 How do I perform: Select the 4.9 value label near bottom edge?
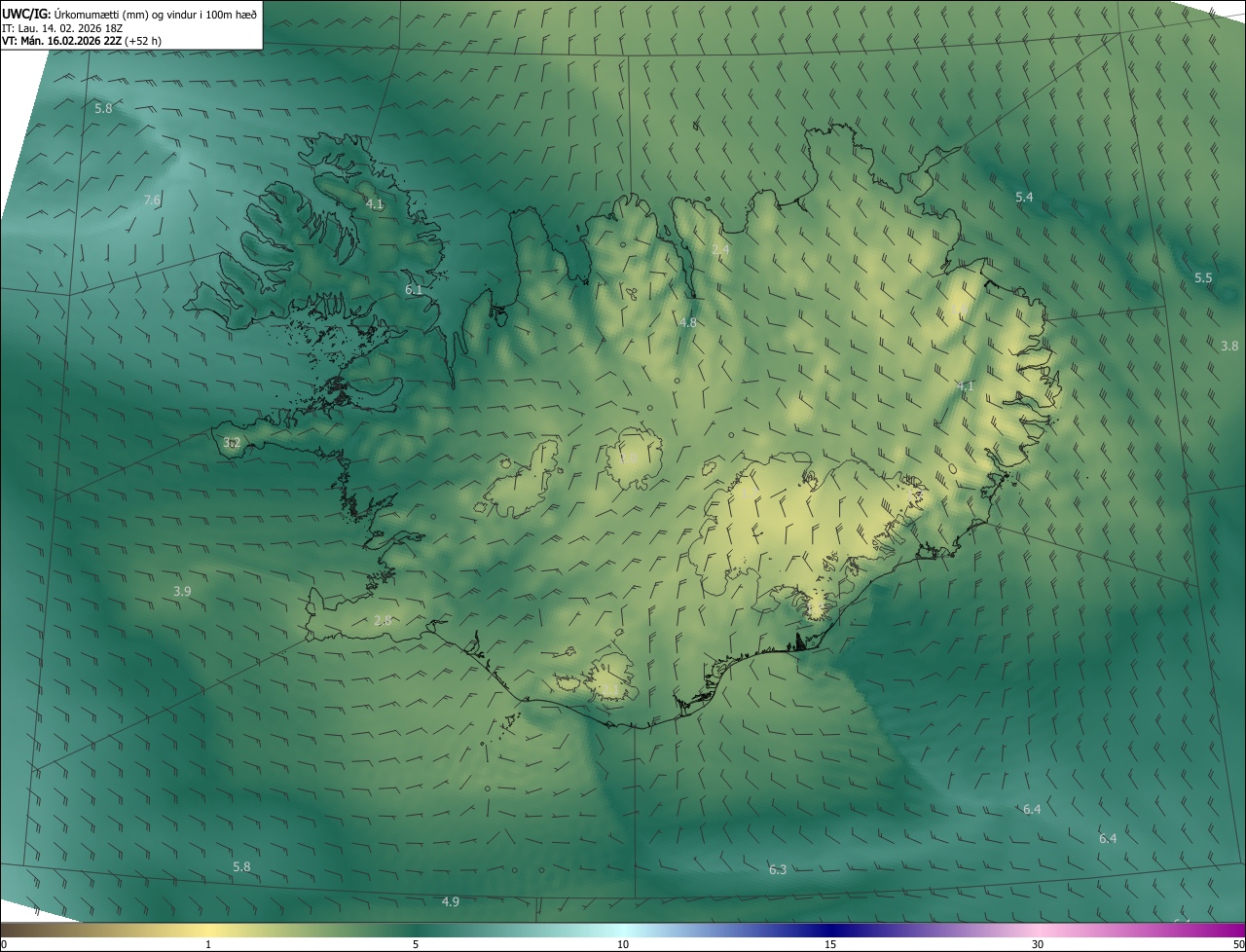(450, 902)
